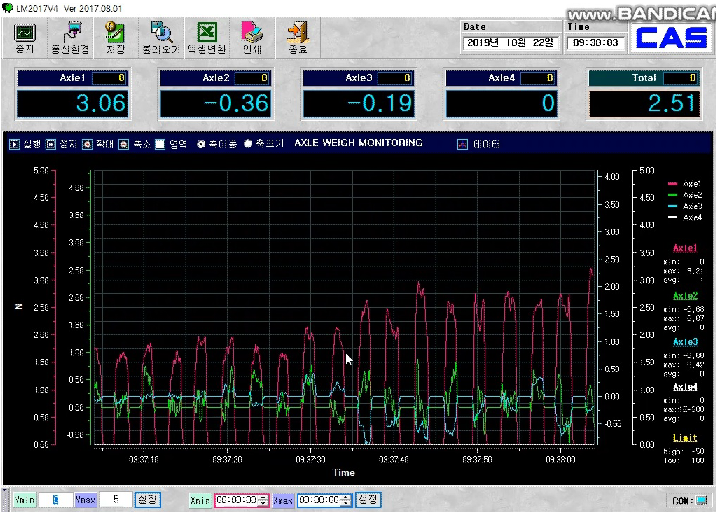Open the underlined Axle2 statistics link
Image resolution: width=720 pixels, height=512 pixels.
pos(685,296)
